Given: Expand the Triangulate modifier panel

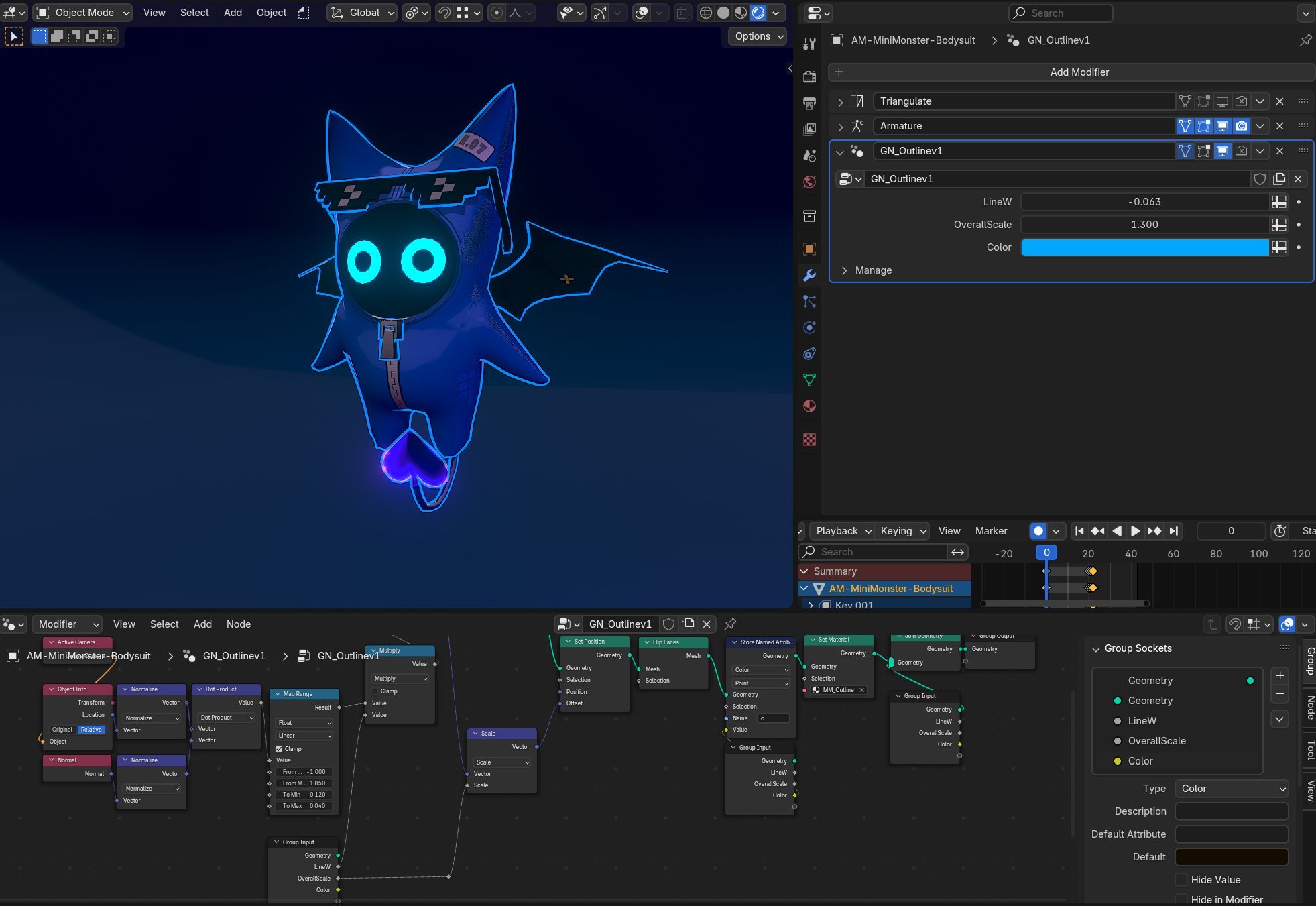Looking at the screenshot, I should 840,102.
